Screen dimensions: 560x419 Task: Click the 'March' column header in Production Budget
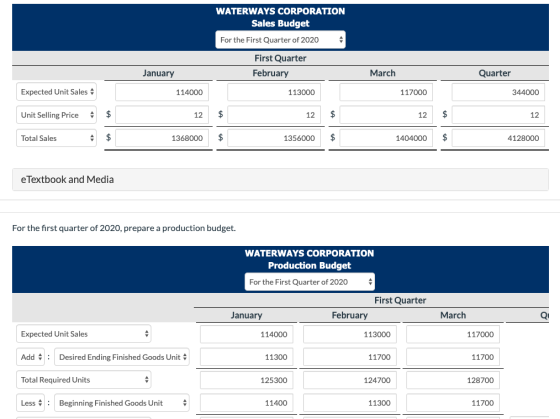(x=453, y=315)
